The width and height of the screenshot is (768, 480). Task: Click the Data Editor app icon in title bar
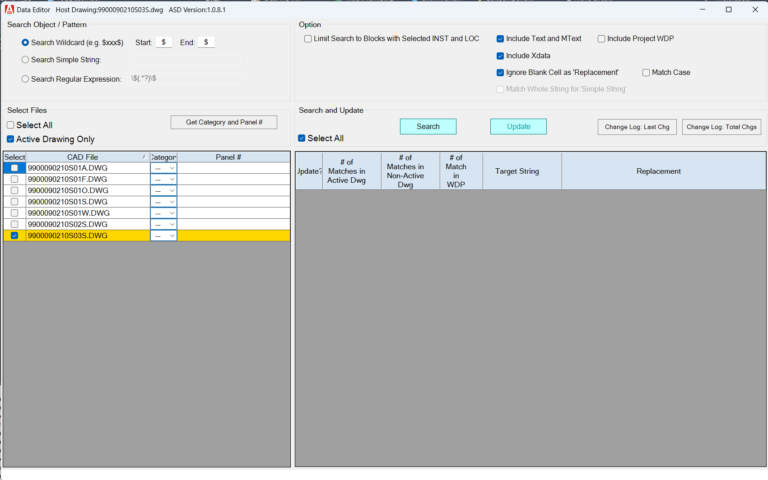click(8, 9)
